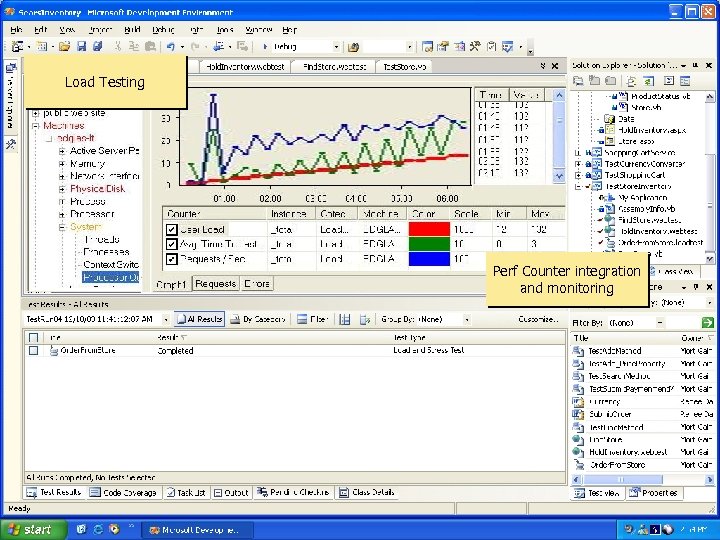Viewport: 720px width, 540px height.
Task: Click the red User Load color swatch
Action: 429,229
